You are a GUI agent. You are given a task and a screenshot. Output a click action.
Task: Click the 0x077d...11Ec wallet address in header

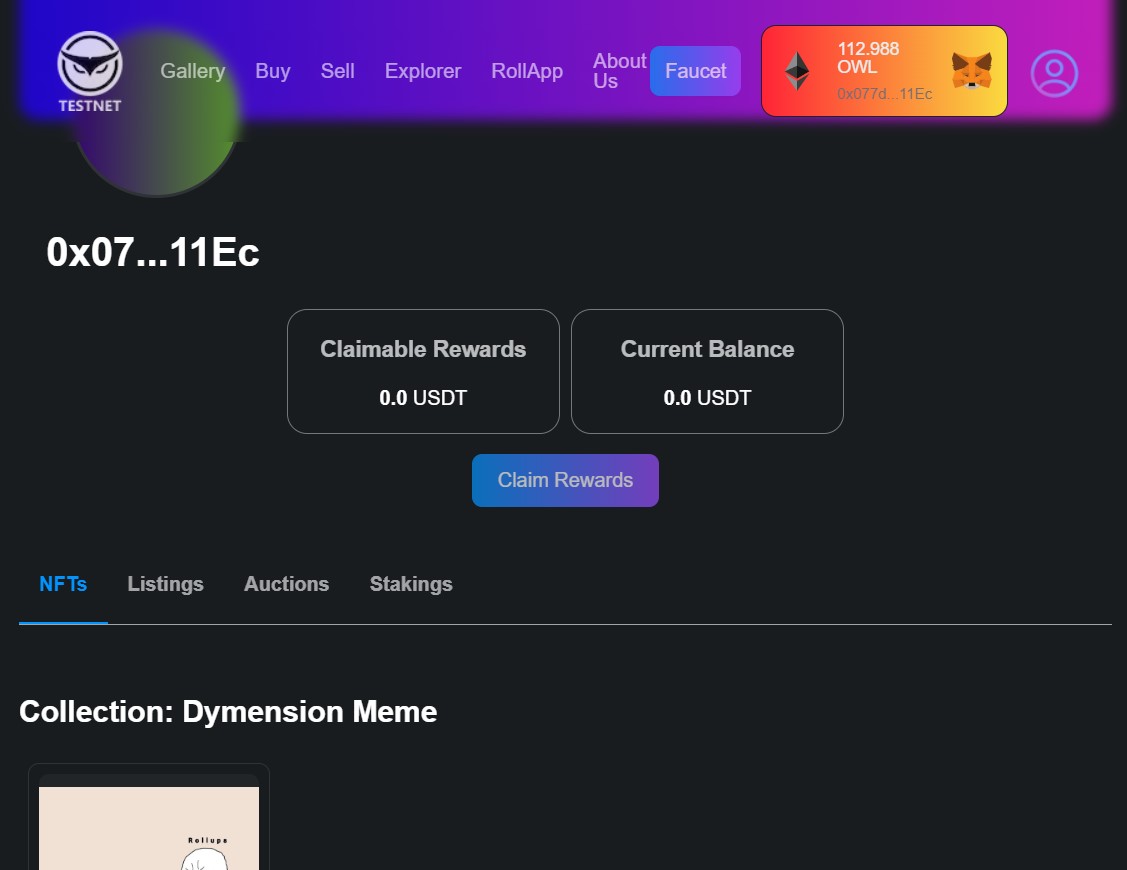click(x=884, y=94)
